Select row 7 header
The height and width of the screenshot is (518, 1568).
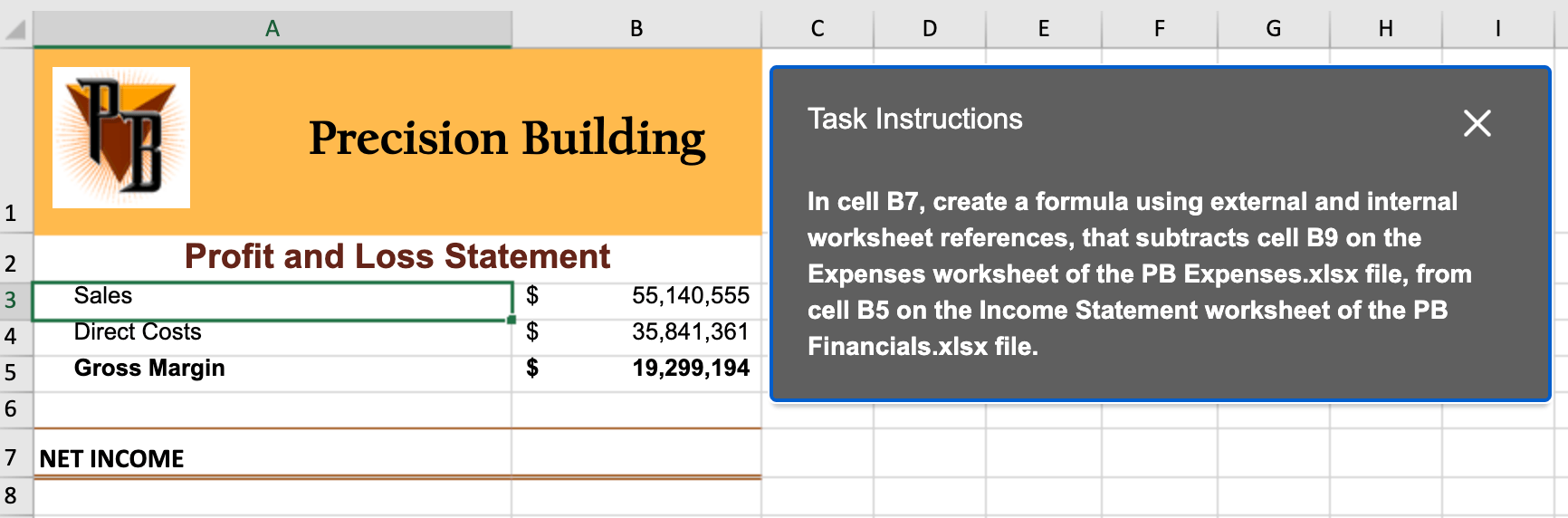click(15, 453)
